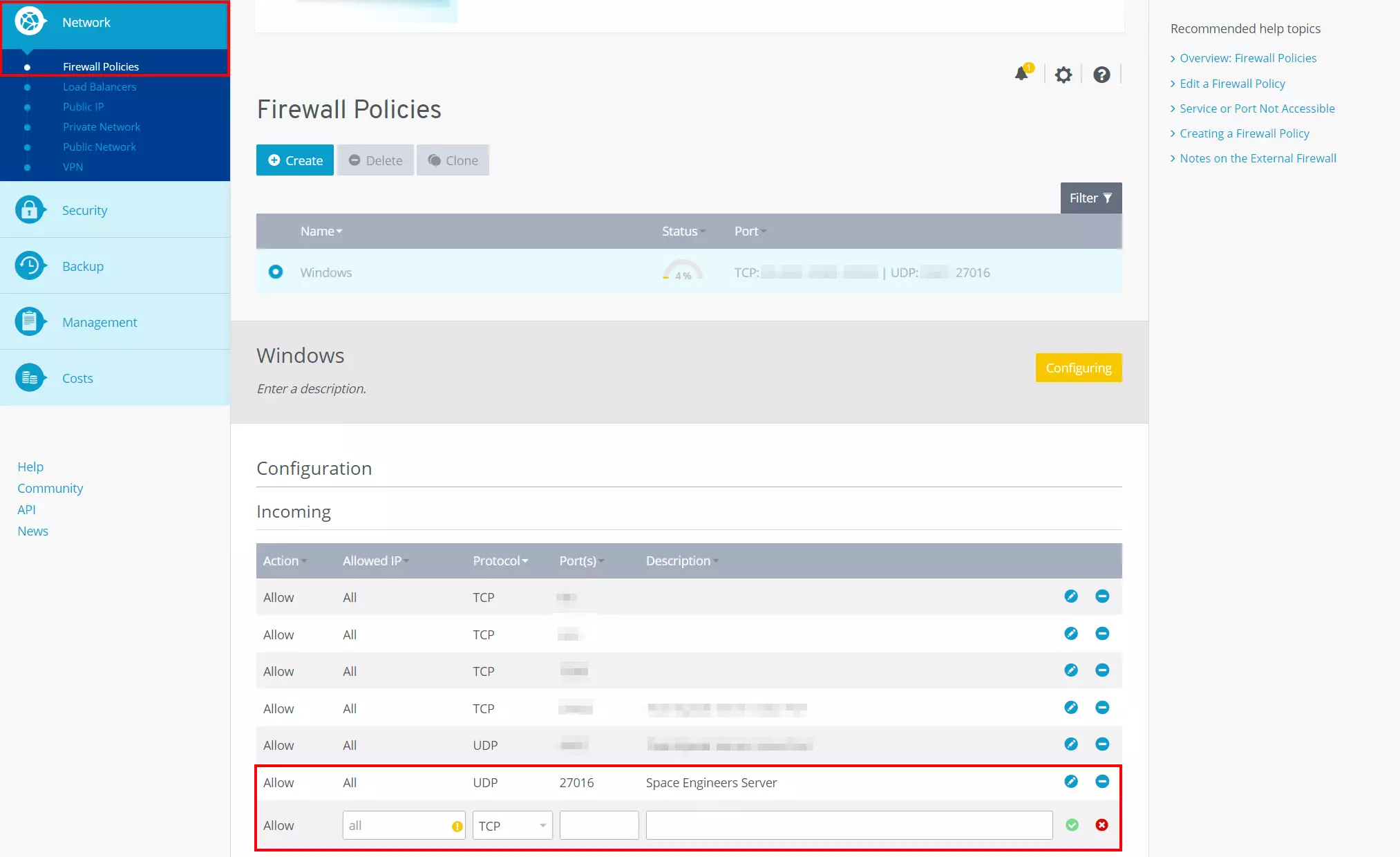1400x857 pixels.
Task: Cancel new rule with red X
Action: pos(1102,825)
